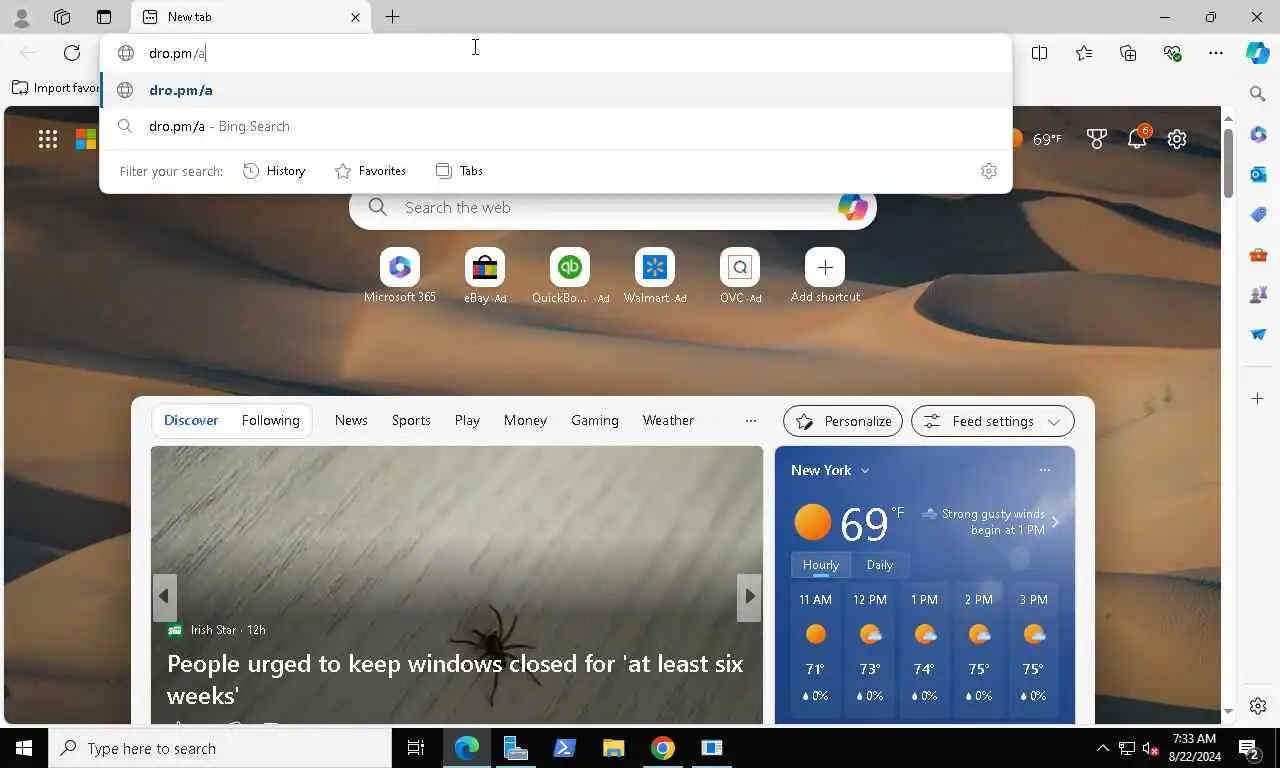Select dro.pm/a Bing Search suggestion

pos(556,126)
